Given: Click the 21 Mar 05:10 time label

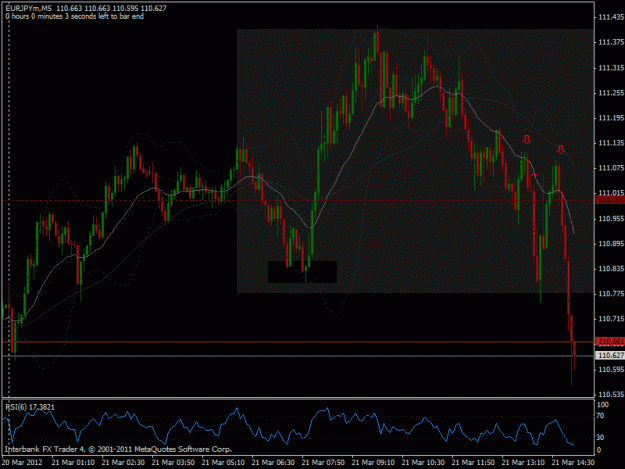Looking at the screenshot, I should [x=223, y=463].
